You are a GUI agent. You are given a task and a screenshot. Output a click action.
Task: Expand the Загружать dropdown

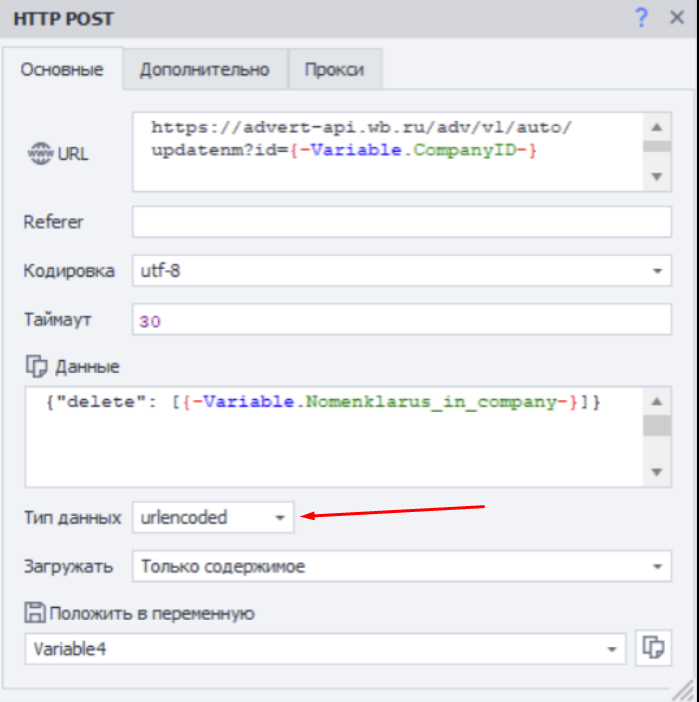(658, 566)
